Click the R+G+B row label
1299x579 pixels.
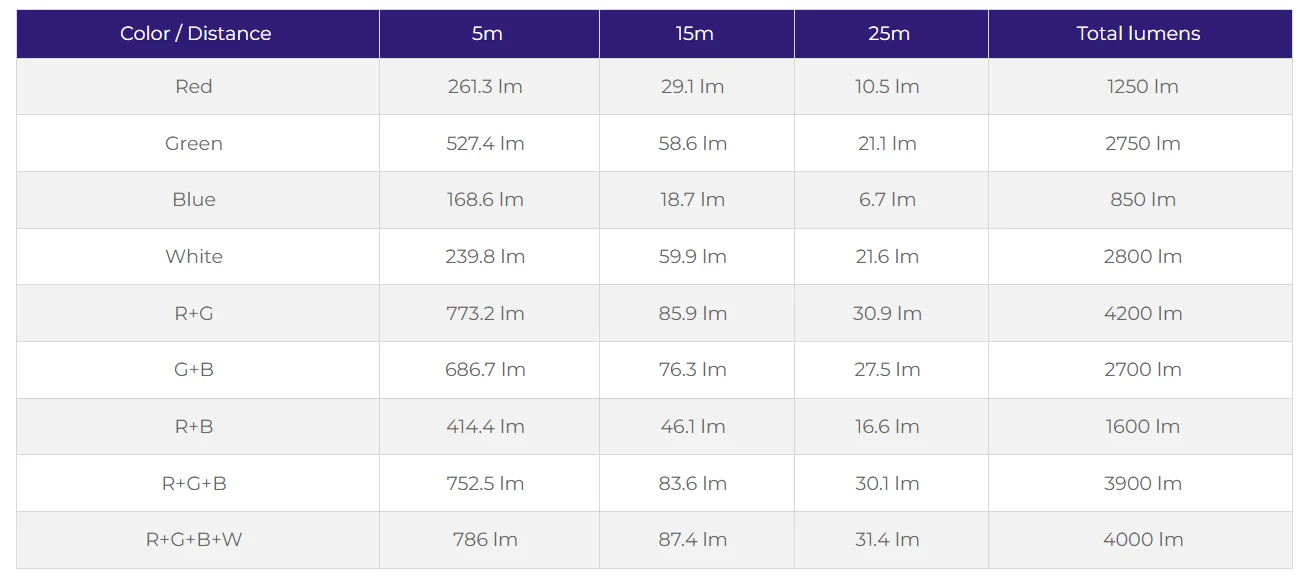click(x=194, y=483)
